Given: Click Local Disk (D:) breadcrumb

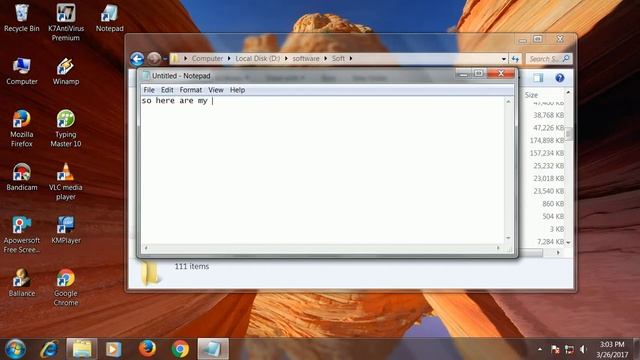Looking at the screenshot, I should [258, 58].
